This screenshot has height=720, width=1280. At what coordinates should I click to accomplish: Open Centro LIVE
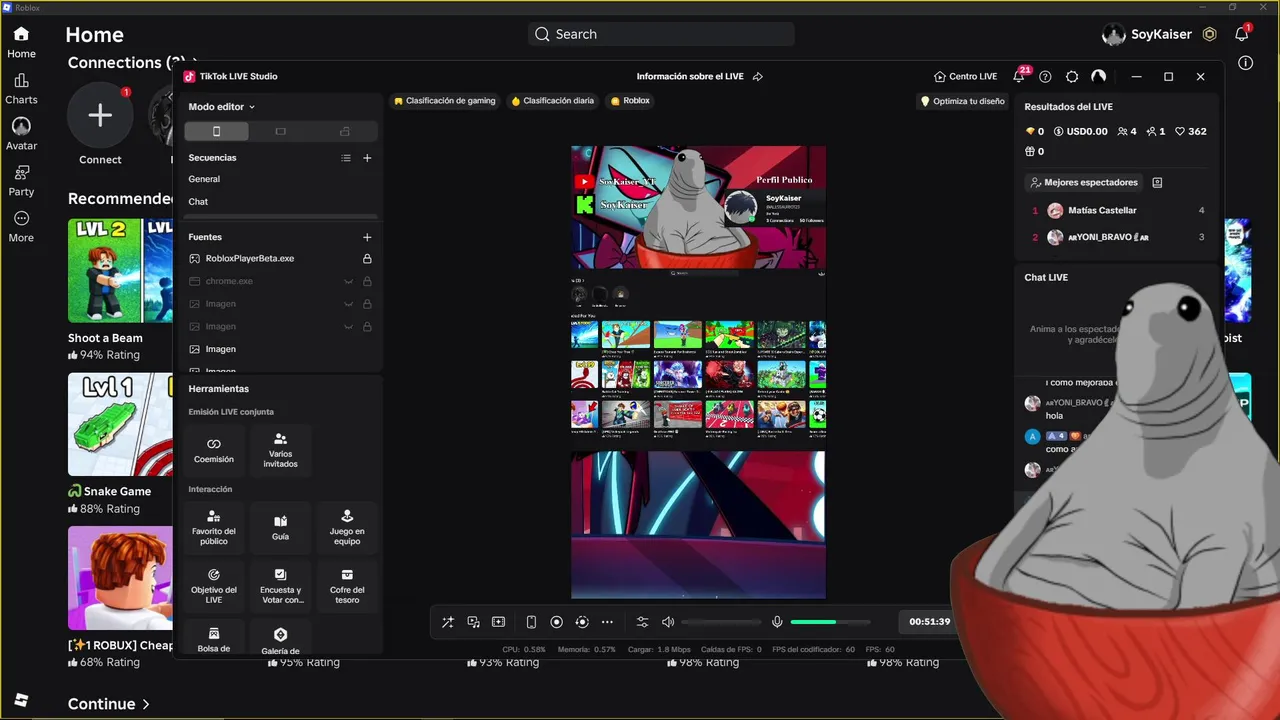tap(965, 76)
